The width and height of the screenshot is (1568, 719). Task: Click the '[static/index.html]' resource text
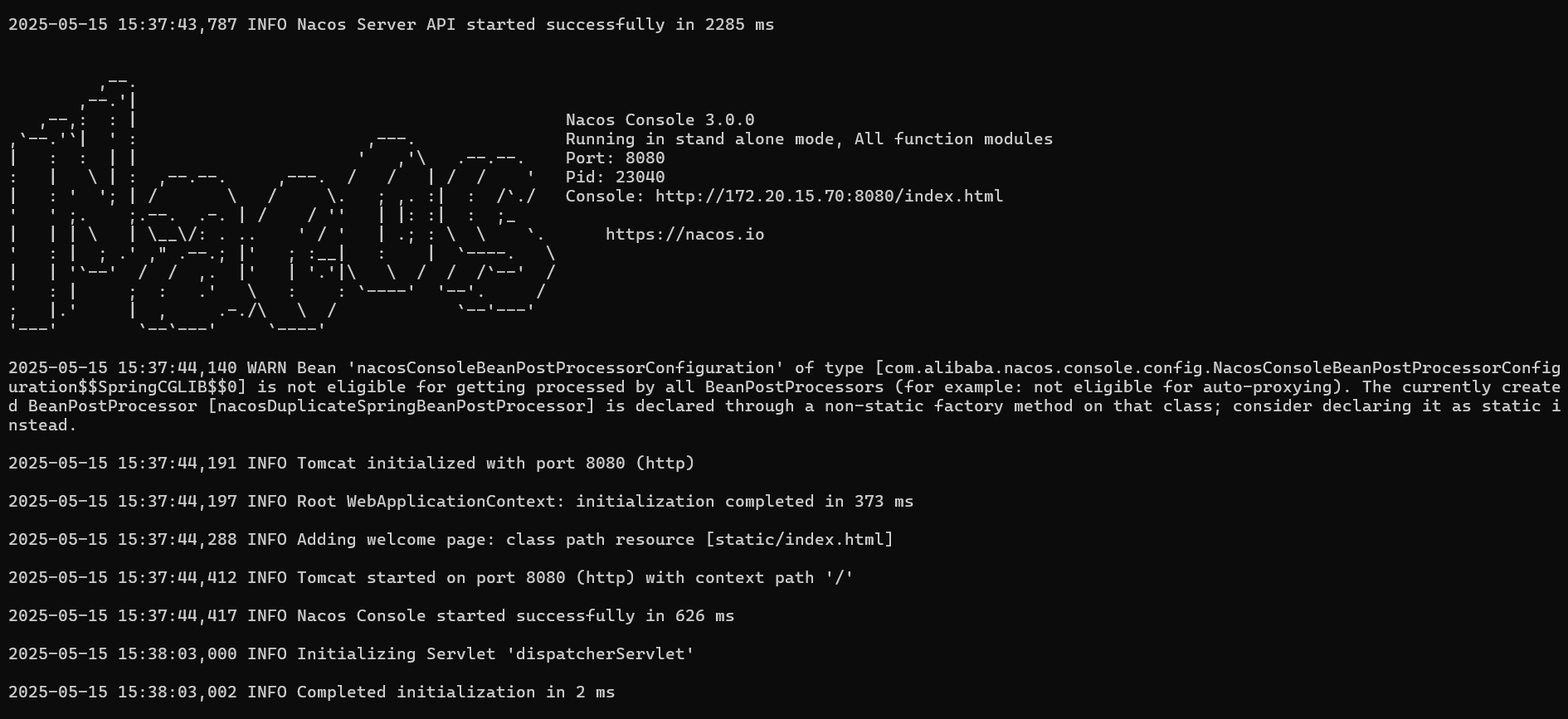[x=799, y=540]
